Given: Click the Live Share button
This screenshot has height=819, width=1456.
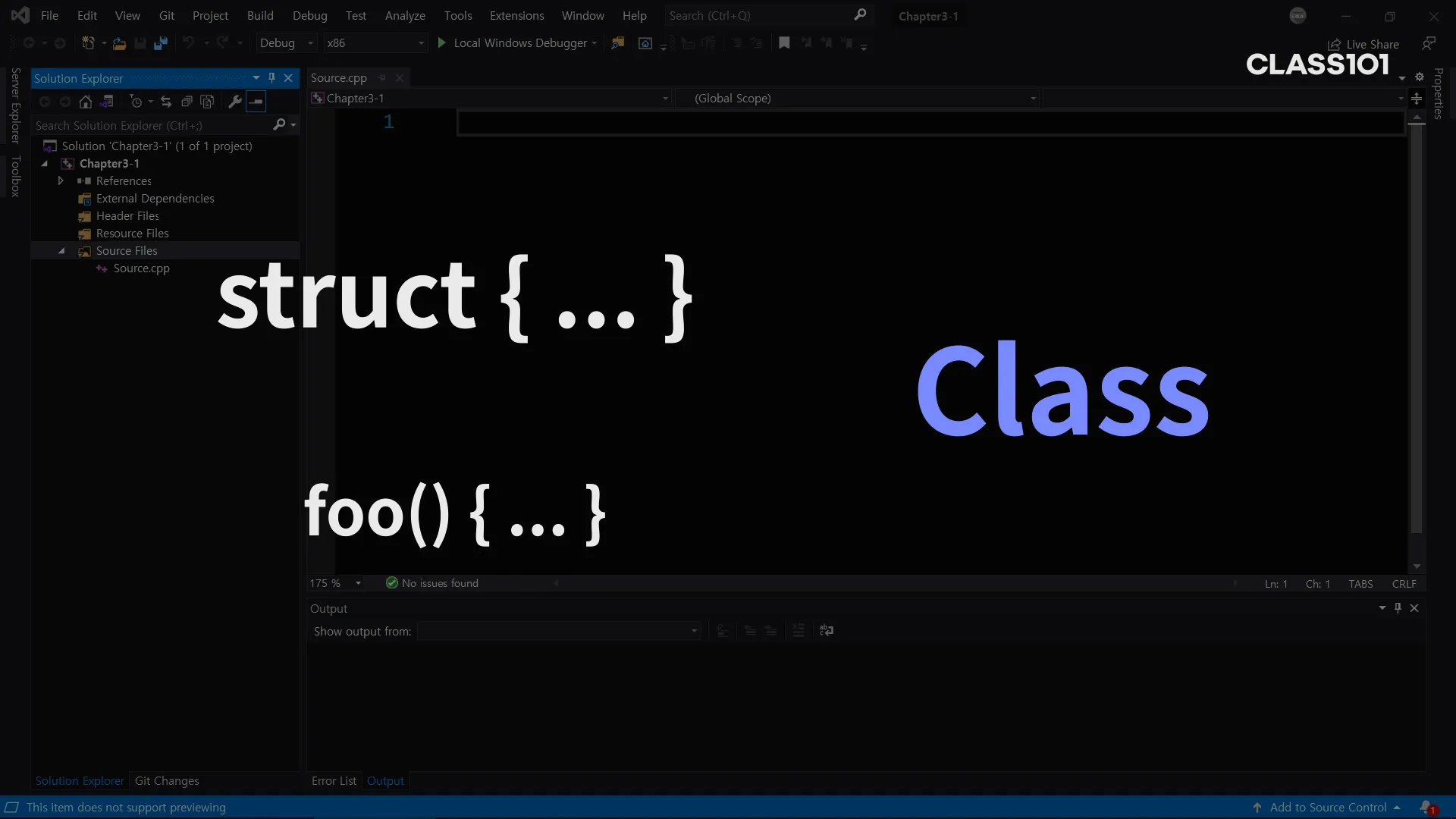Looking at the screenshot, I should [x=1363, y=44].
